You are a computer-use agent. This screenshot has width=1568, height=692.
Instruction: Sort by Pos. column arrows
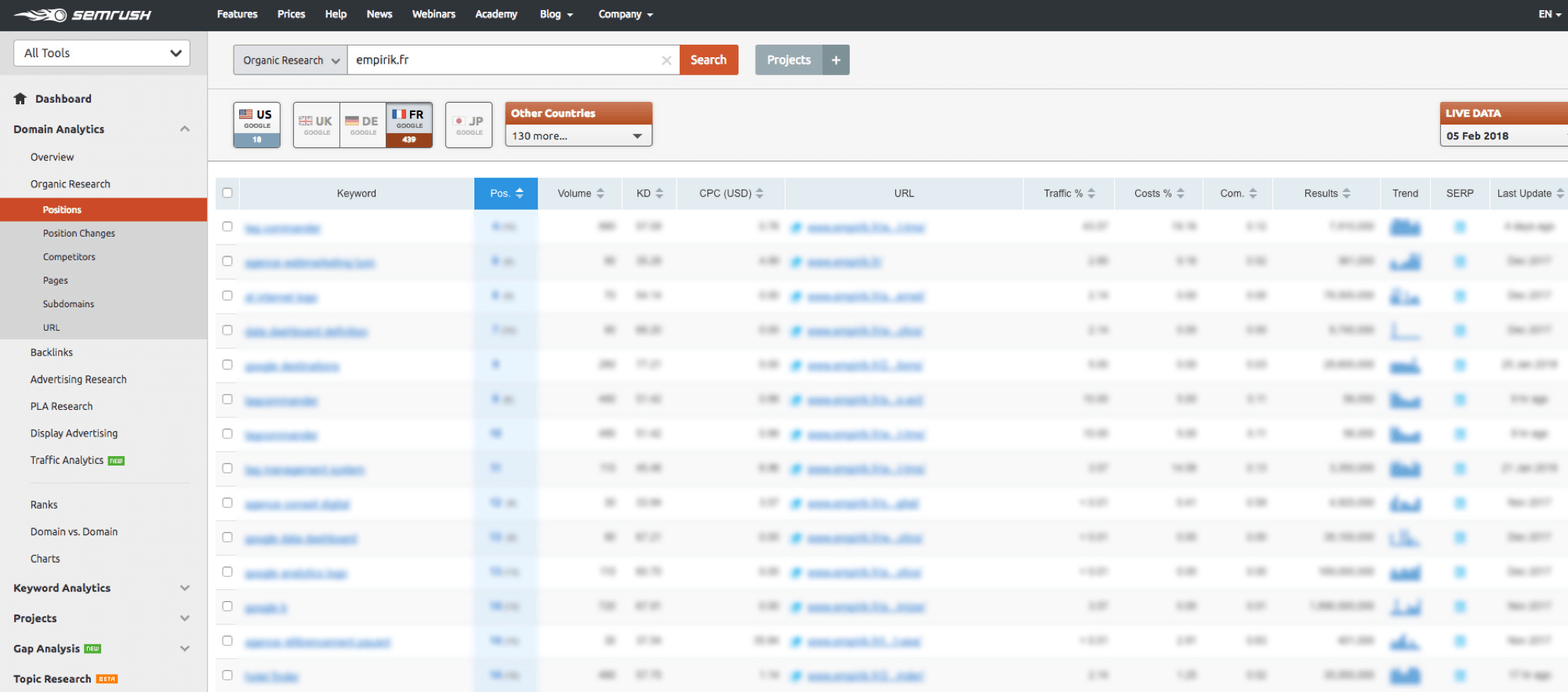[x=519, y=194]
